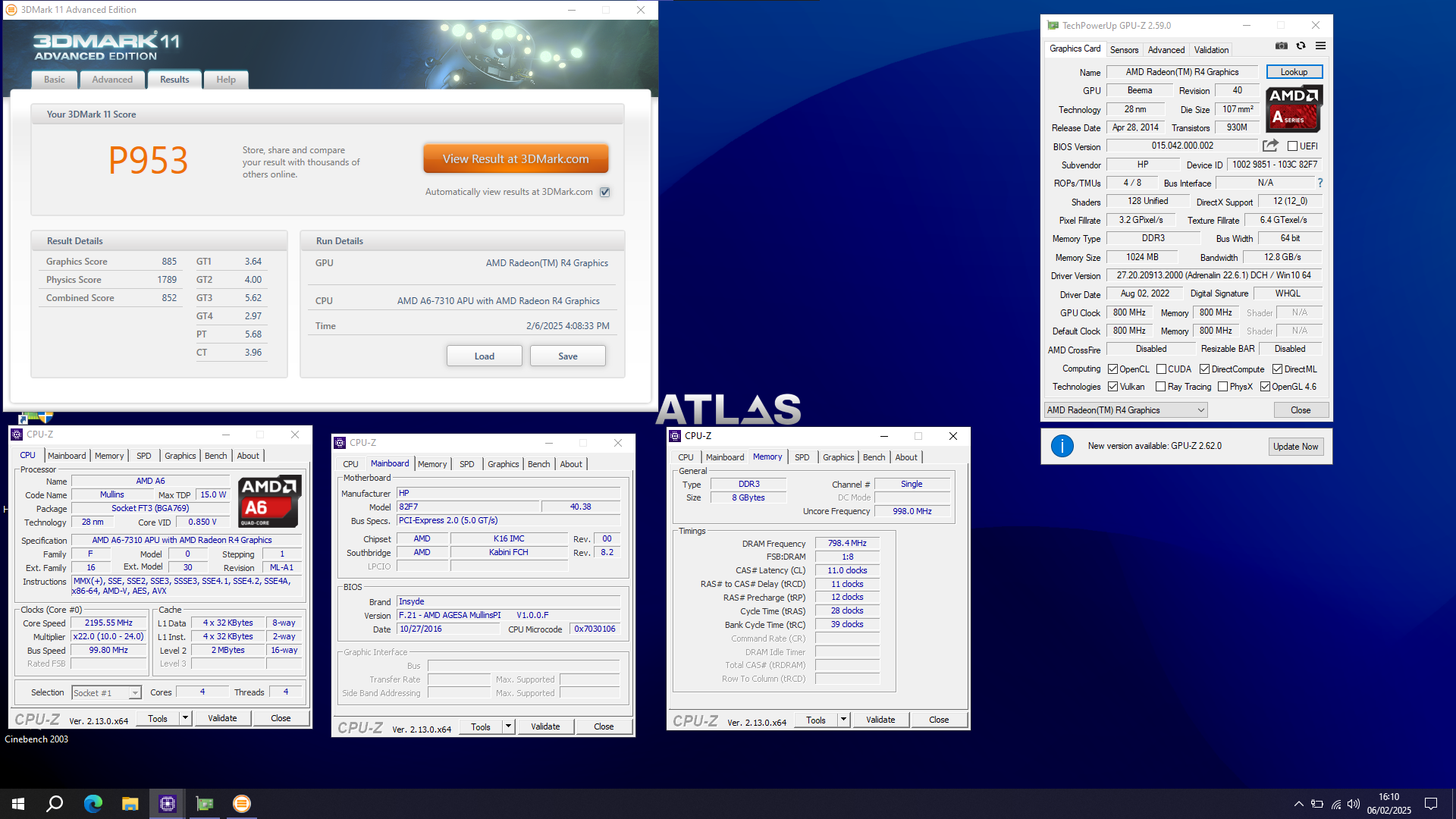Click the AMD A6 logo in CPU-Z
Screen dimensions: 1456x819
(269, 501)
